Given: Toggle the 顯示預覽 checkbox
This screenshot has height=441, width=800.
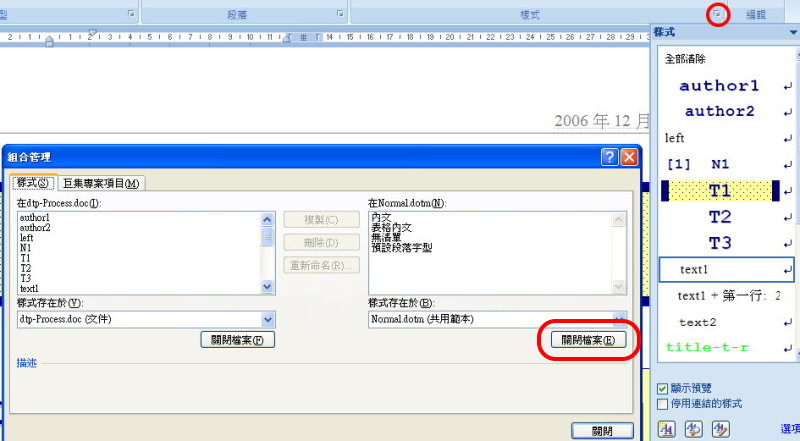Looking at the screenshot, I should [x=663, y=388].
